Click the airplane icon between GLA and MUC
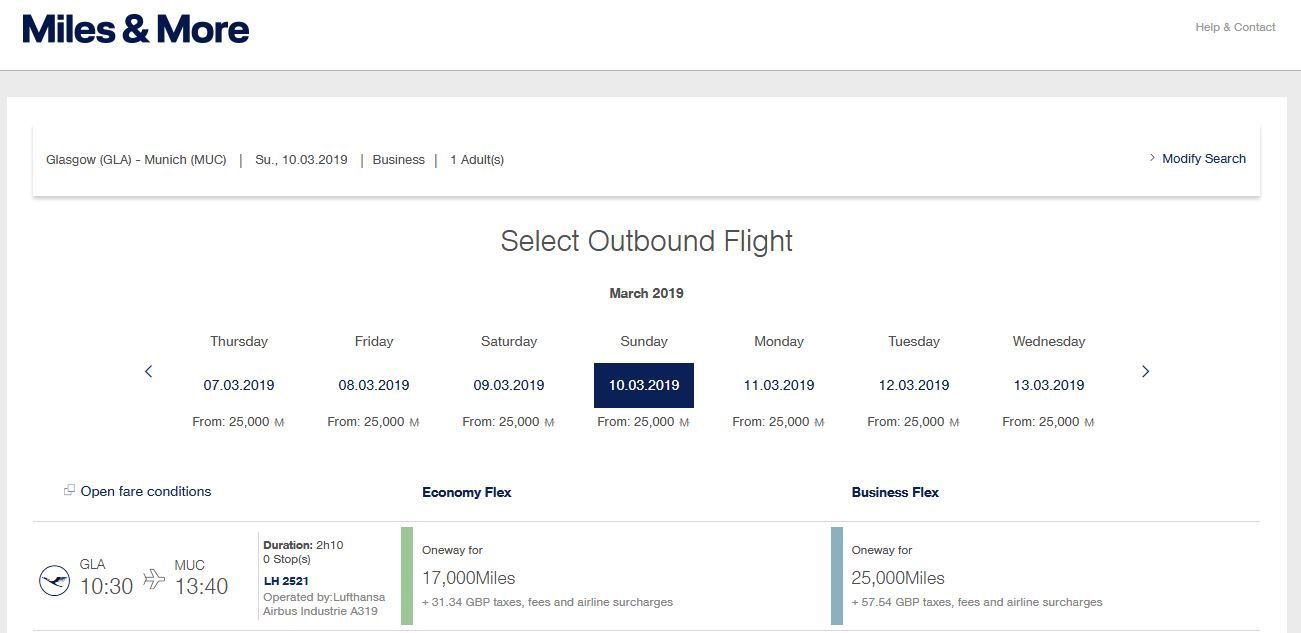Viewport: 1301px width, 633px height. point(154,579)
